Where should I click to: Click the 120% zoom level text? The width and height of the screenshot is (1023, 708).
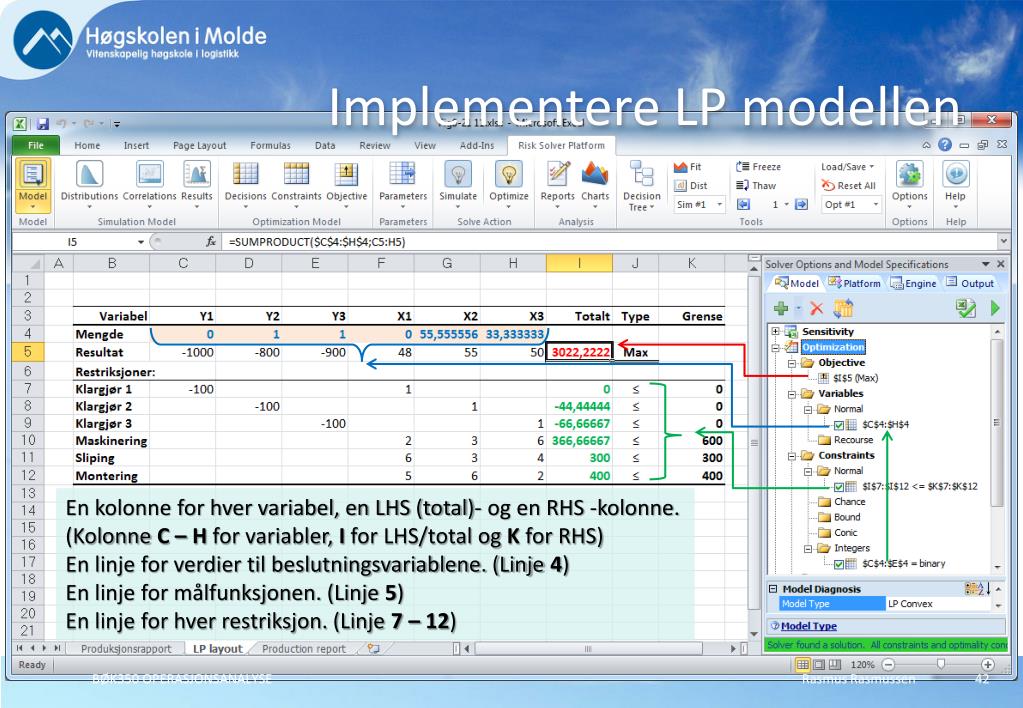coord(862,665)
